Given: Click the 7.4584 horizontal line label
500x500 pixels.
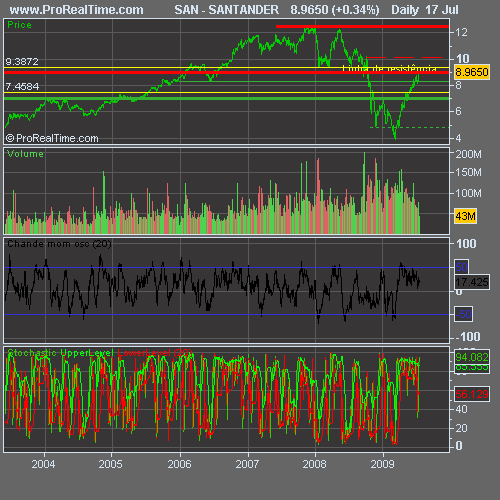Looking at the screenshot, I should [22, 86].
